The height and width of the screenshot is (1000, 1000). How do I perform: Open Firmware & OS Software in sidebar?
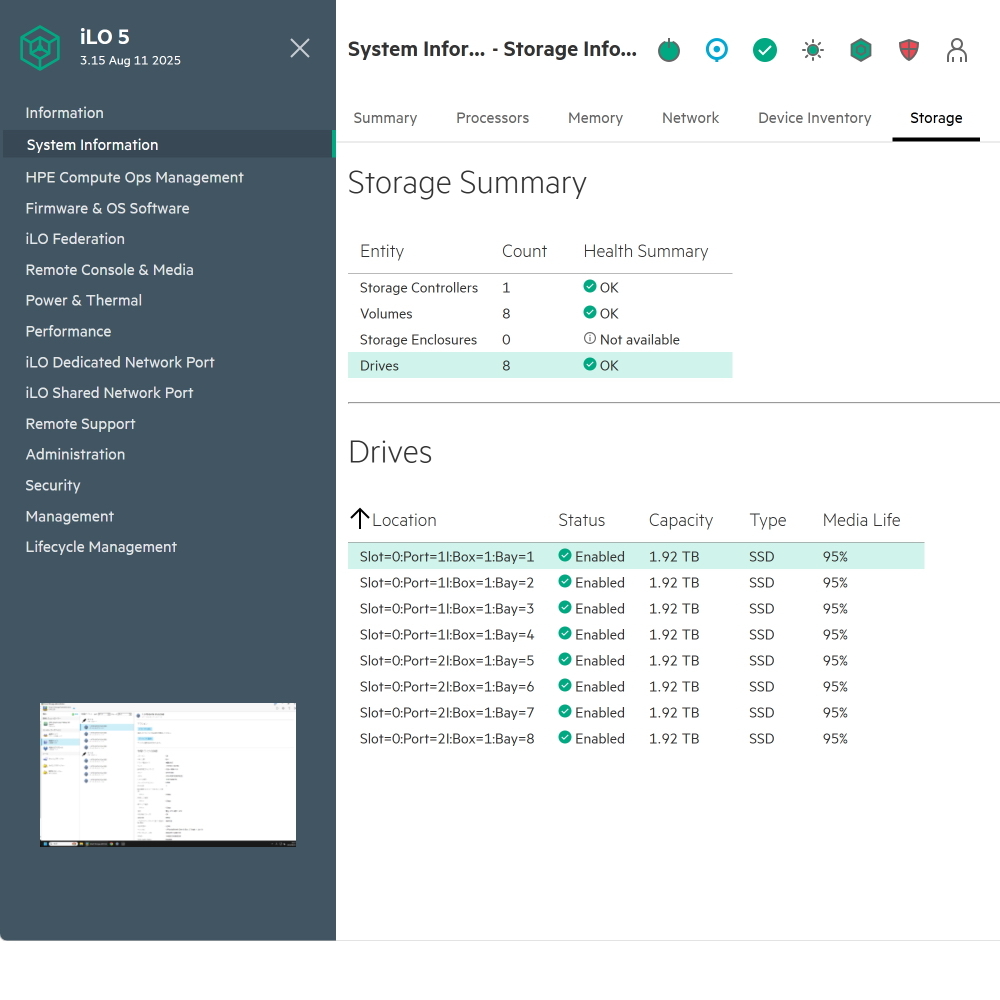[x=107, y=208]
